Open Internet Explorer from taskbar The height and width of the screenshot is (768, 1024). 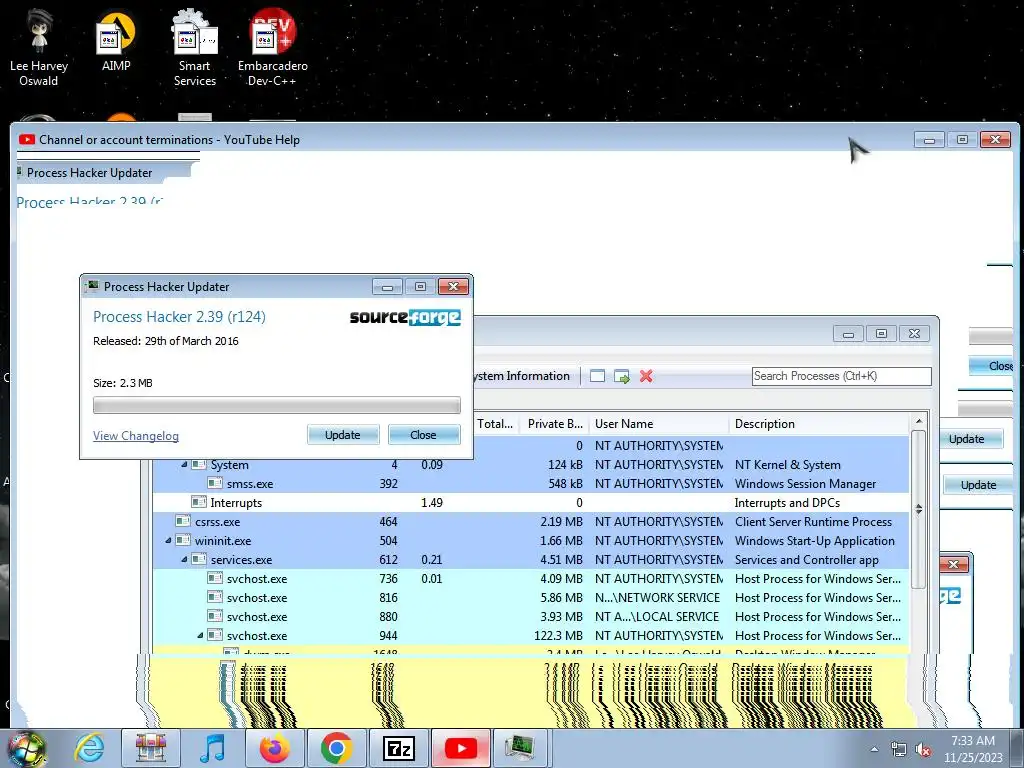[89, 748]
